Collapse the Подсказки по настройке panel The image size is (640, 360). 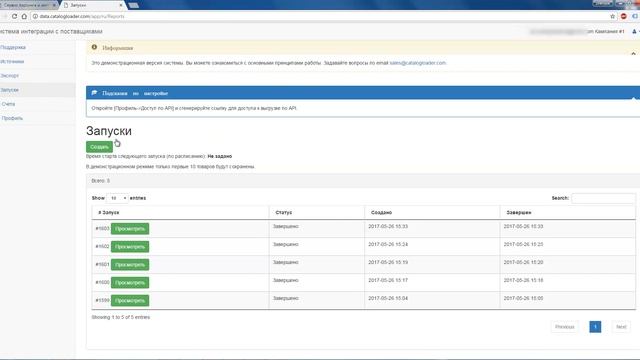[633, 98]
